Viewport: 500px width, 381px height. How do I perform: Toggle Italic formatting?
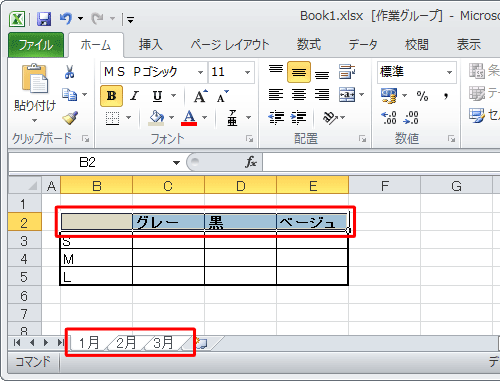coord(134,96)
